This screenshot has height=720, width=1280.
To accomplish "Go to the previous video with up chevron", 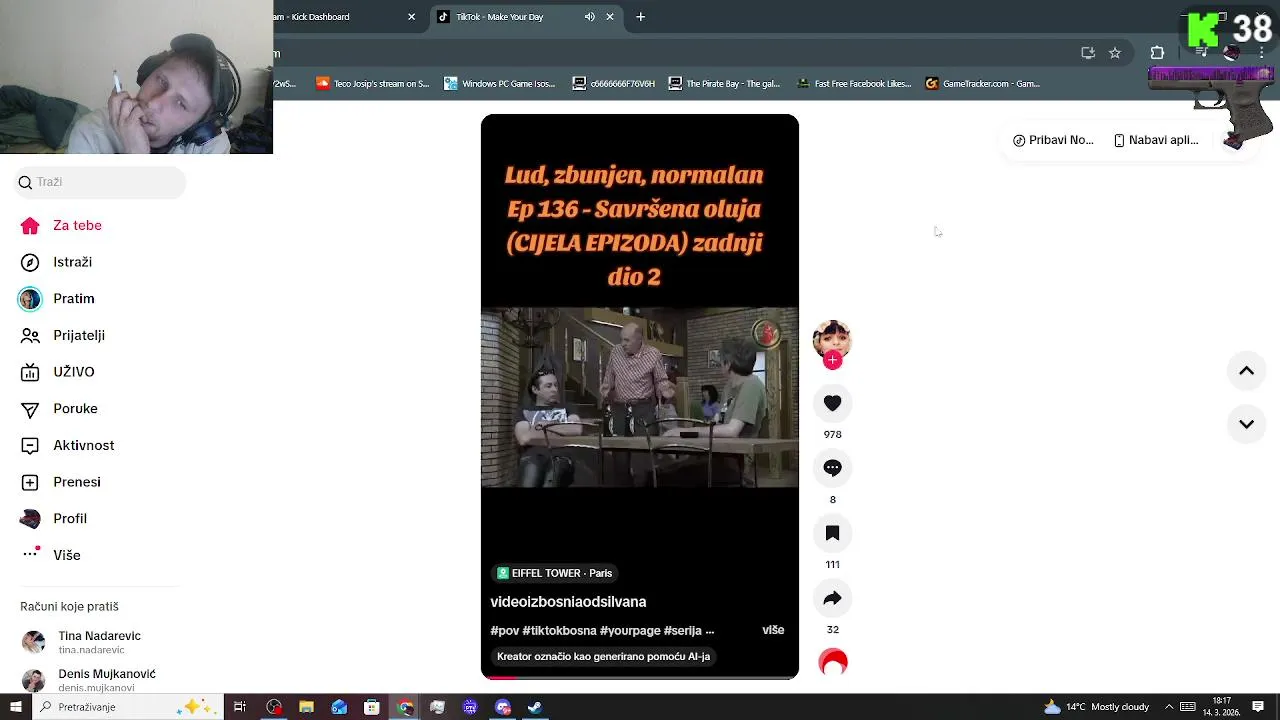I will [x=1246, y=371].
